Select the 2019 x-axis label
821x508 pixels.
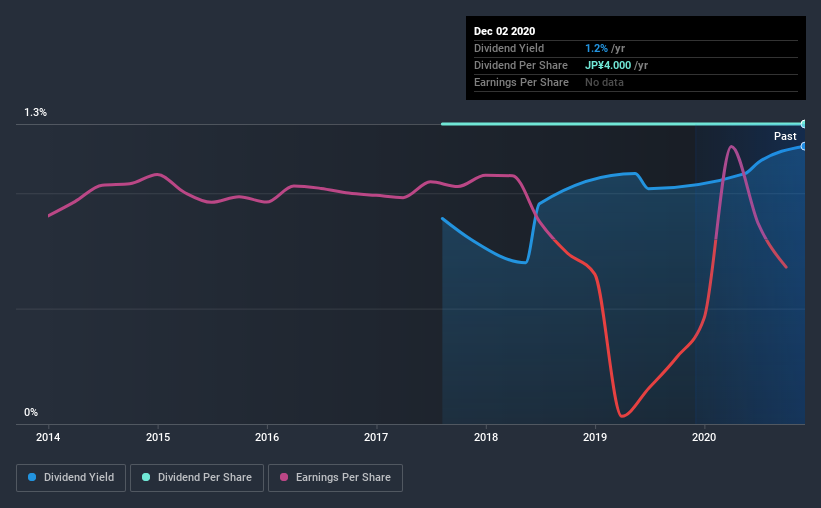click(595, 437)
